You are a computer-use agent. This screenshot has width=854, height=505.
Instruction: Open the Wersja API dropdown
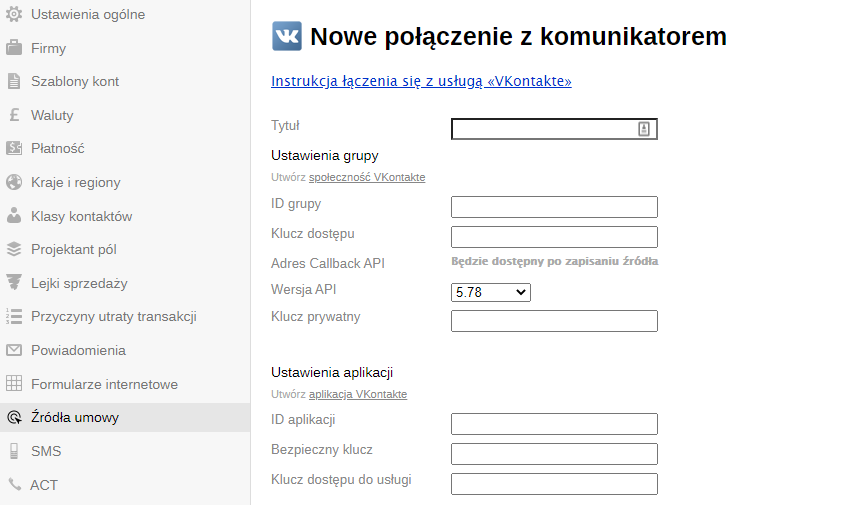[491, 292]
